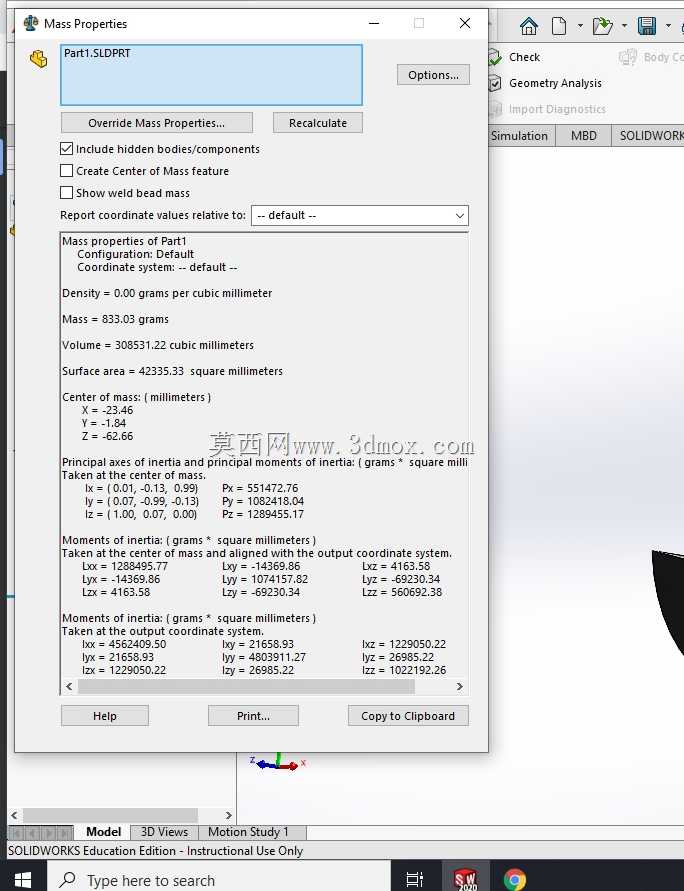
Task: Click left arrow of feature tree scrollbar
Action: (14, 815)
